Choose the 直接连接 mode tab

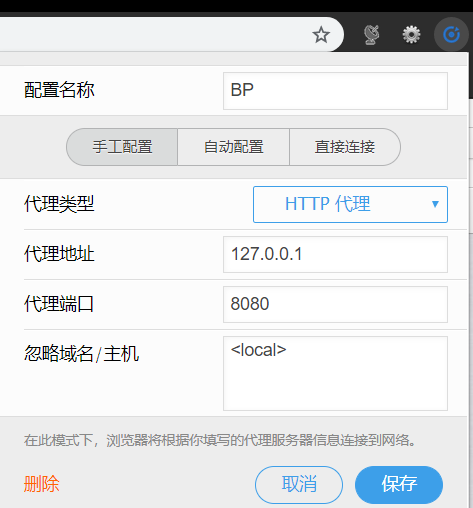coord(345,147)
